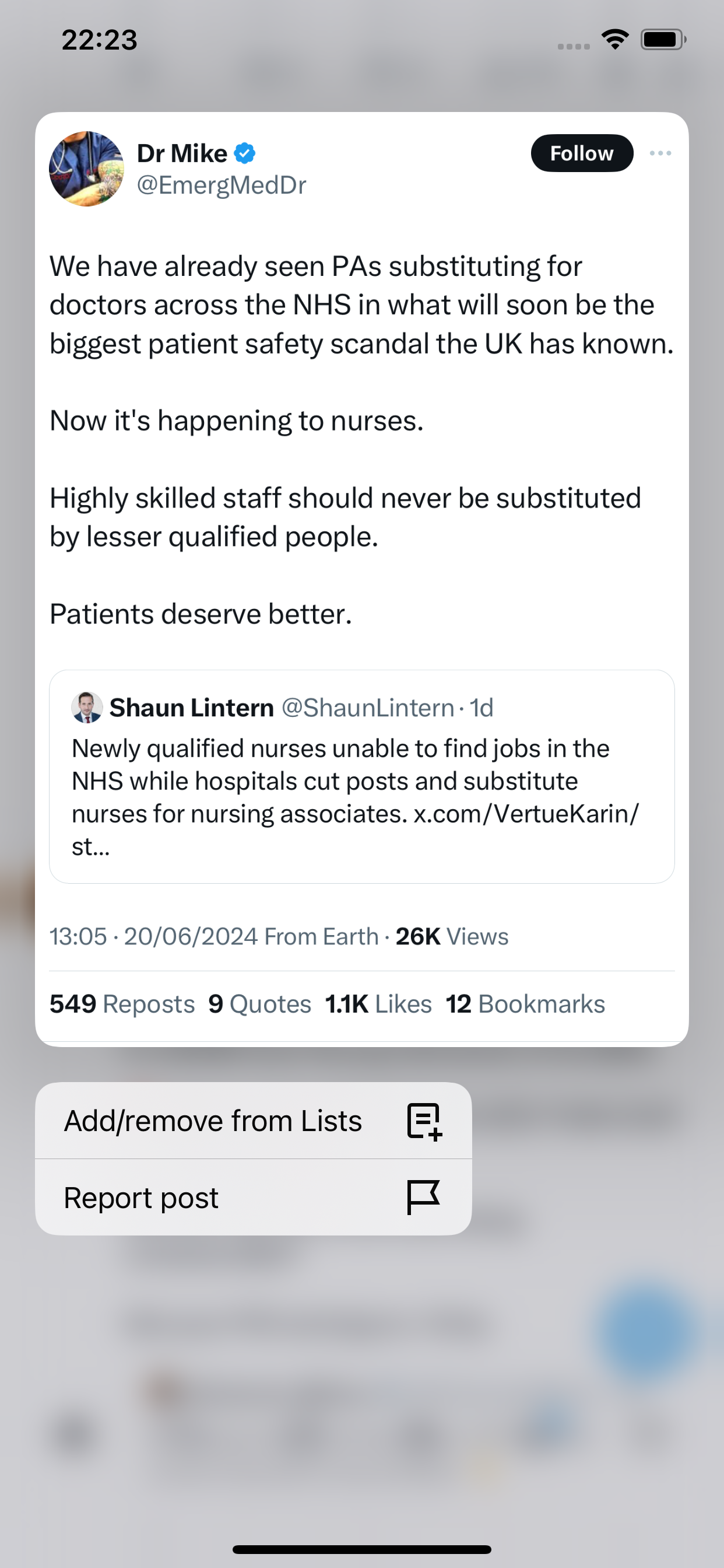Select 12 Bookmarks count
Screen dimensions: 724x1568
[525, 1004]
